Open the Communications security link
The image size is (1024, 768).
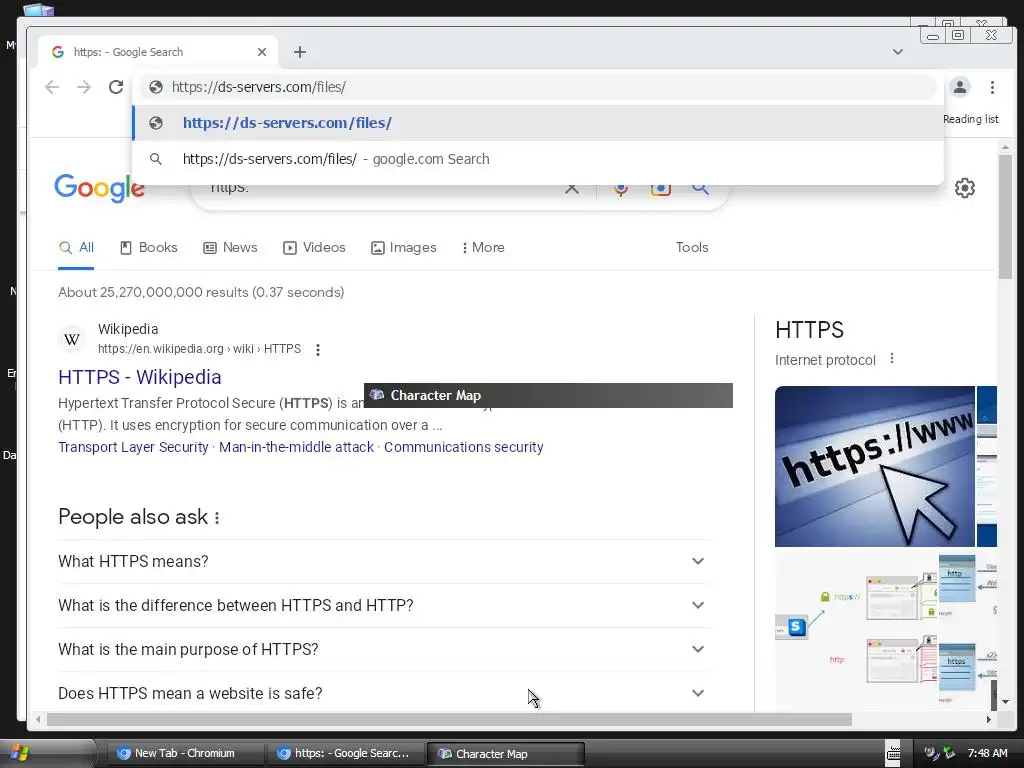pyautogui.click(x=464, y=447)
